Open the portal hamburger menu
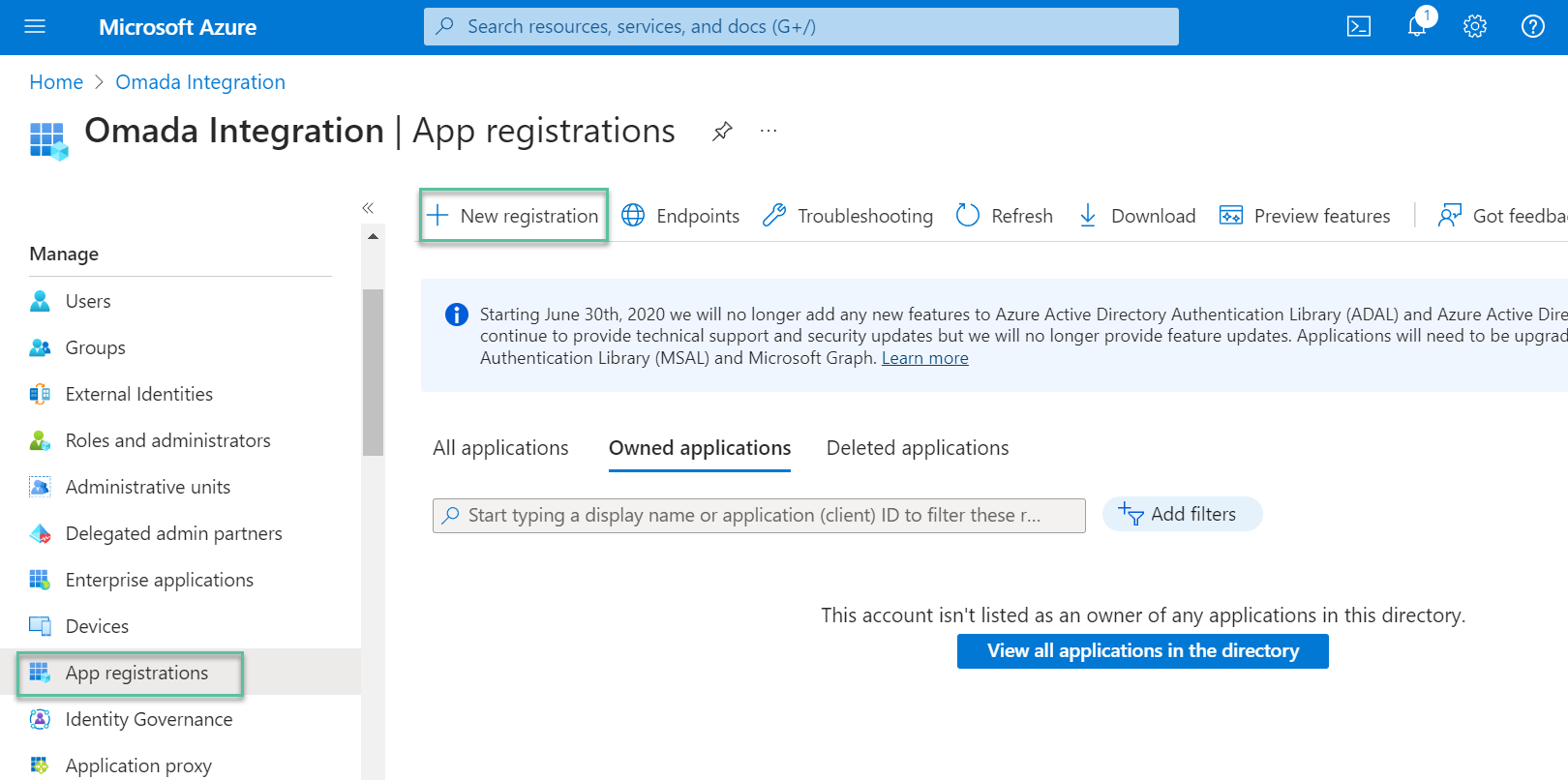 pos(35,27)
